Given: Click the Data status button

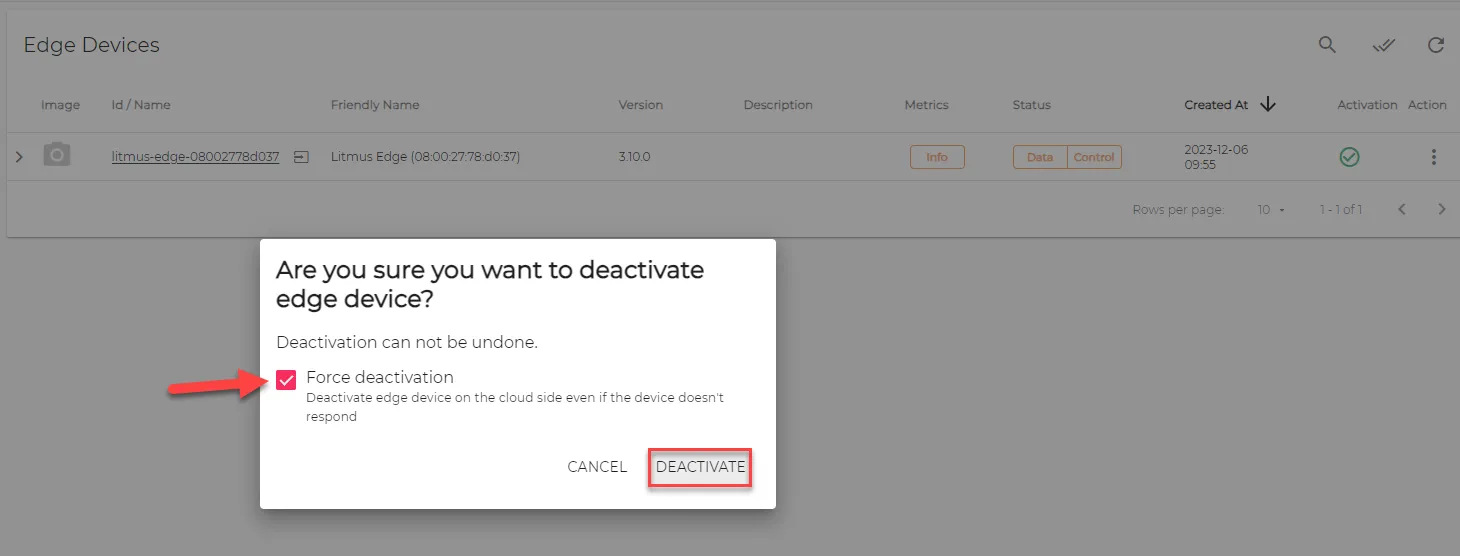Looking at the screenshot, I should tap(1040, 157).
